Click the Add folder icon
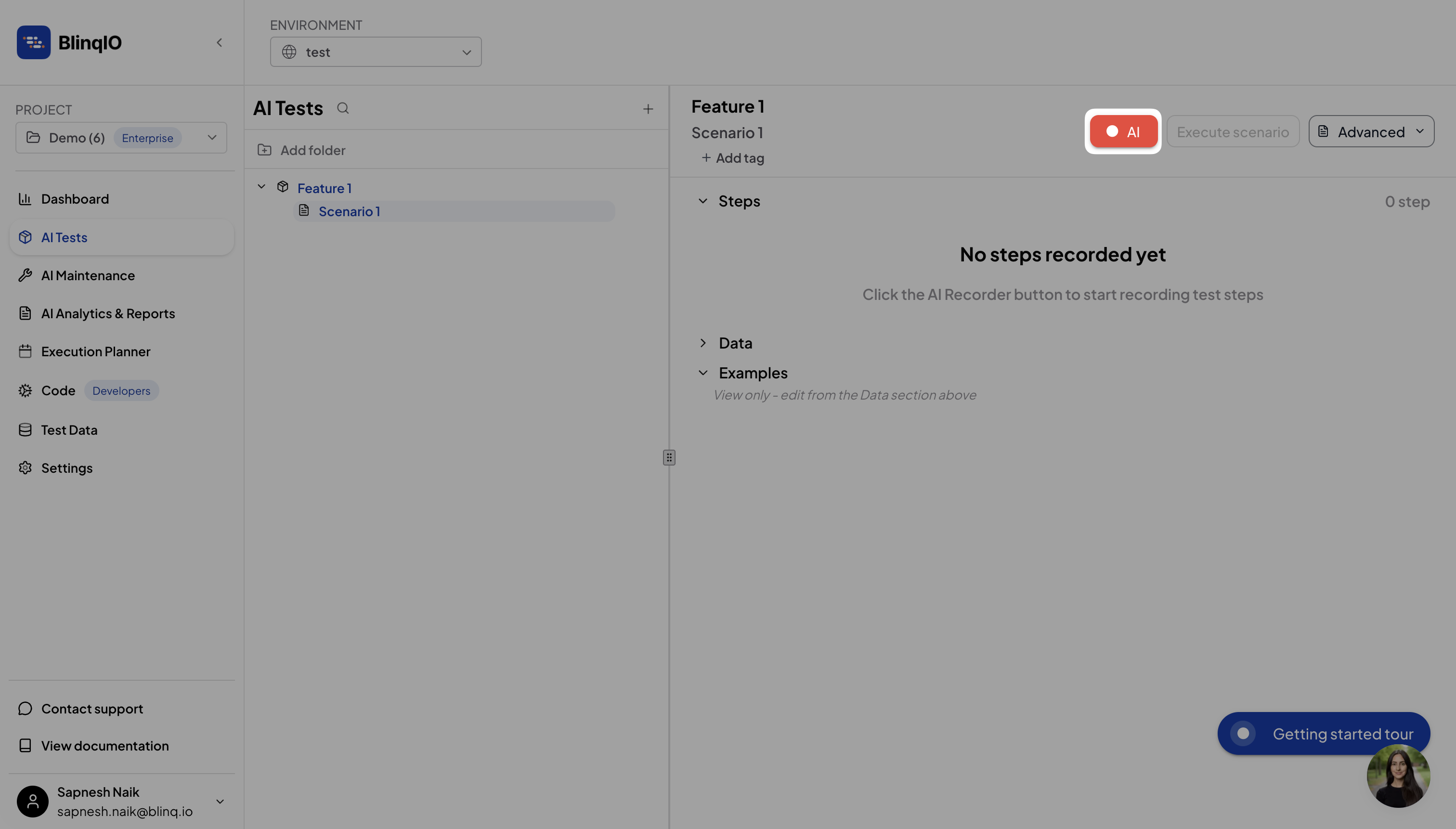The height and width of the screenshot is (829, 1456). click(x=264, y=150)
